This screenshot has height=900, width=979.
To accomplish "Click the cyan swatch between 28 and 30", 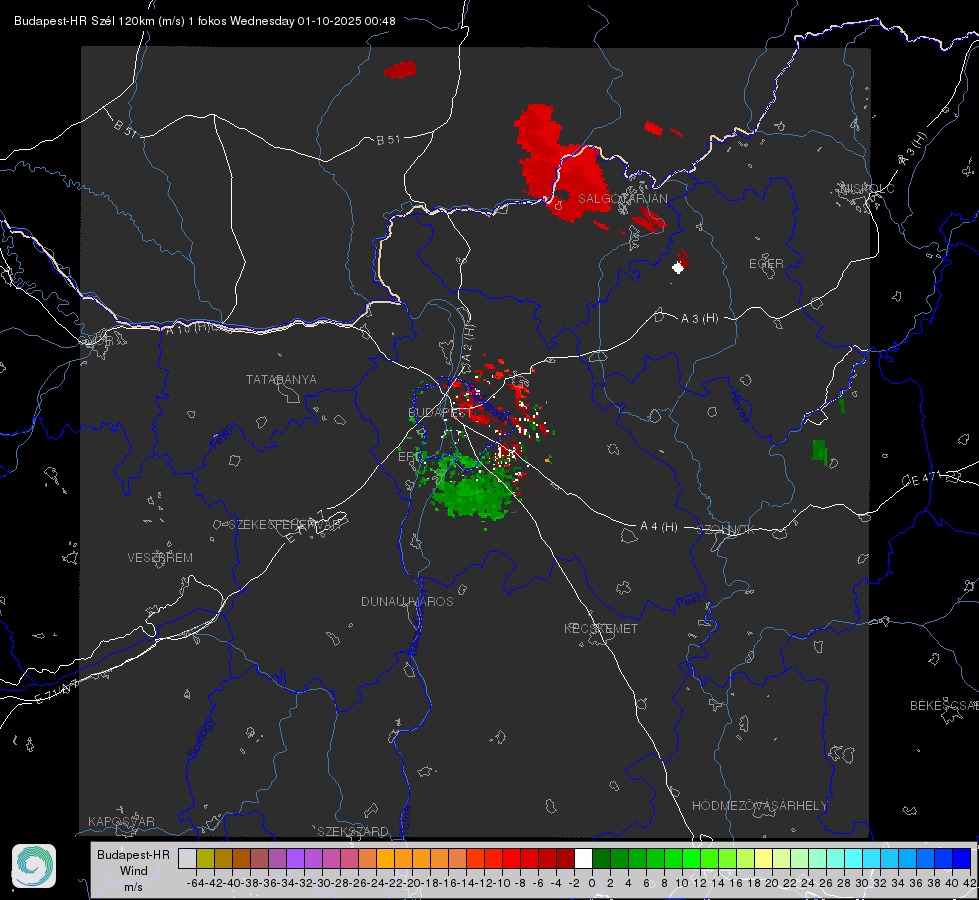I will click(854, 859).
